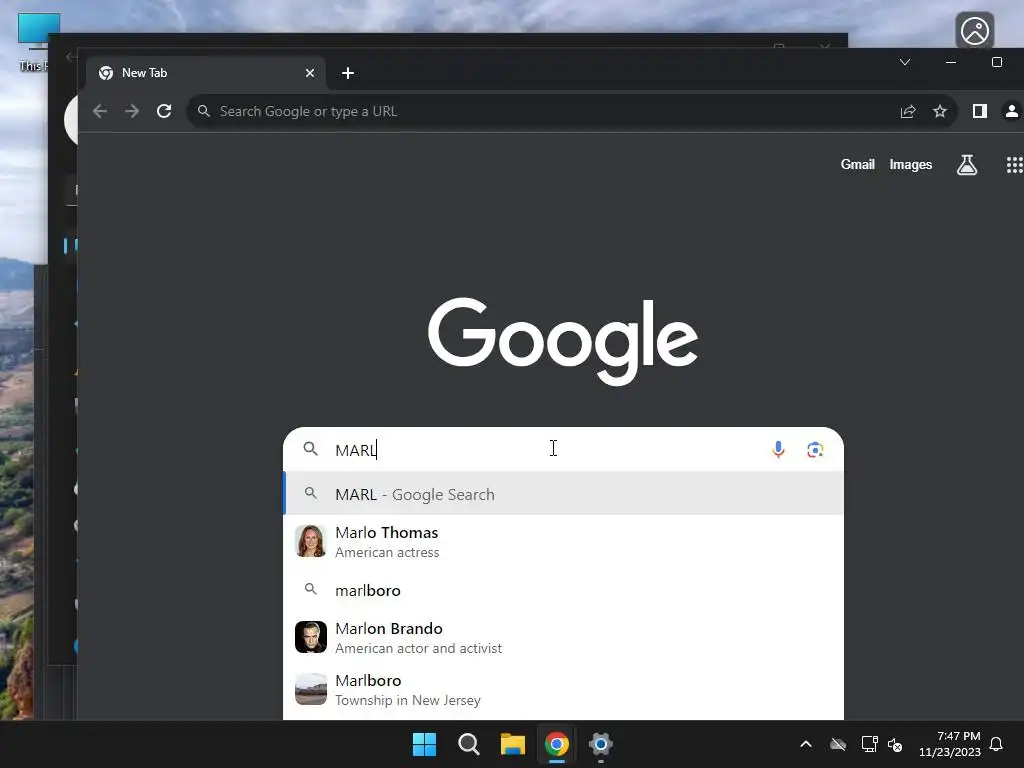The height and width of the screenshot is (768, 1024).
Task: Click the muted volume tray icon
Action: pos(895,744)
